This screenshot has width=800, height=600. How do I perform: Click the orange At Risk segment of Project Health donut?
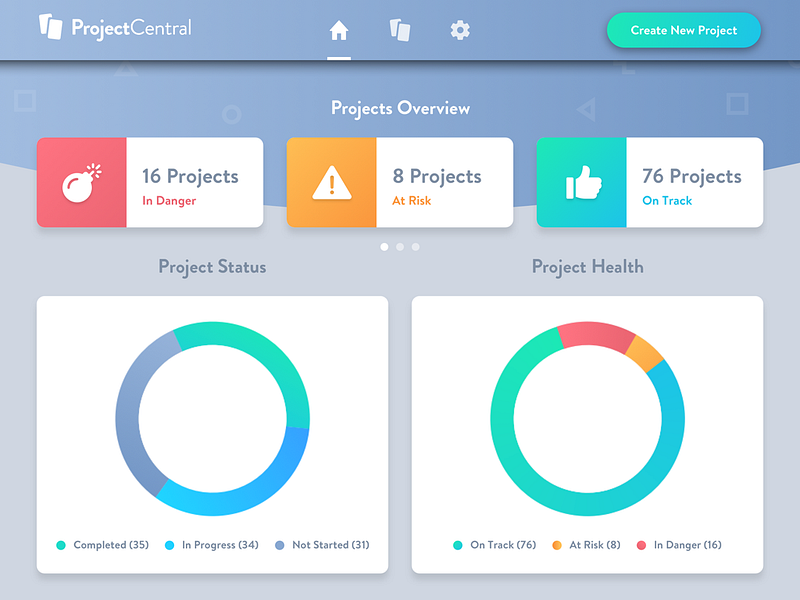[645, 354]
